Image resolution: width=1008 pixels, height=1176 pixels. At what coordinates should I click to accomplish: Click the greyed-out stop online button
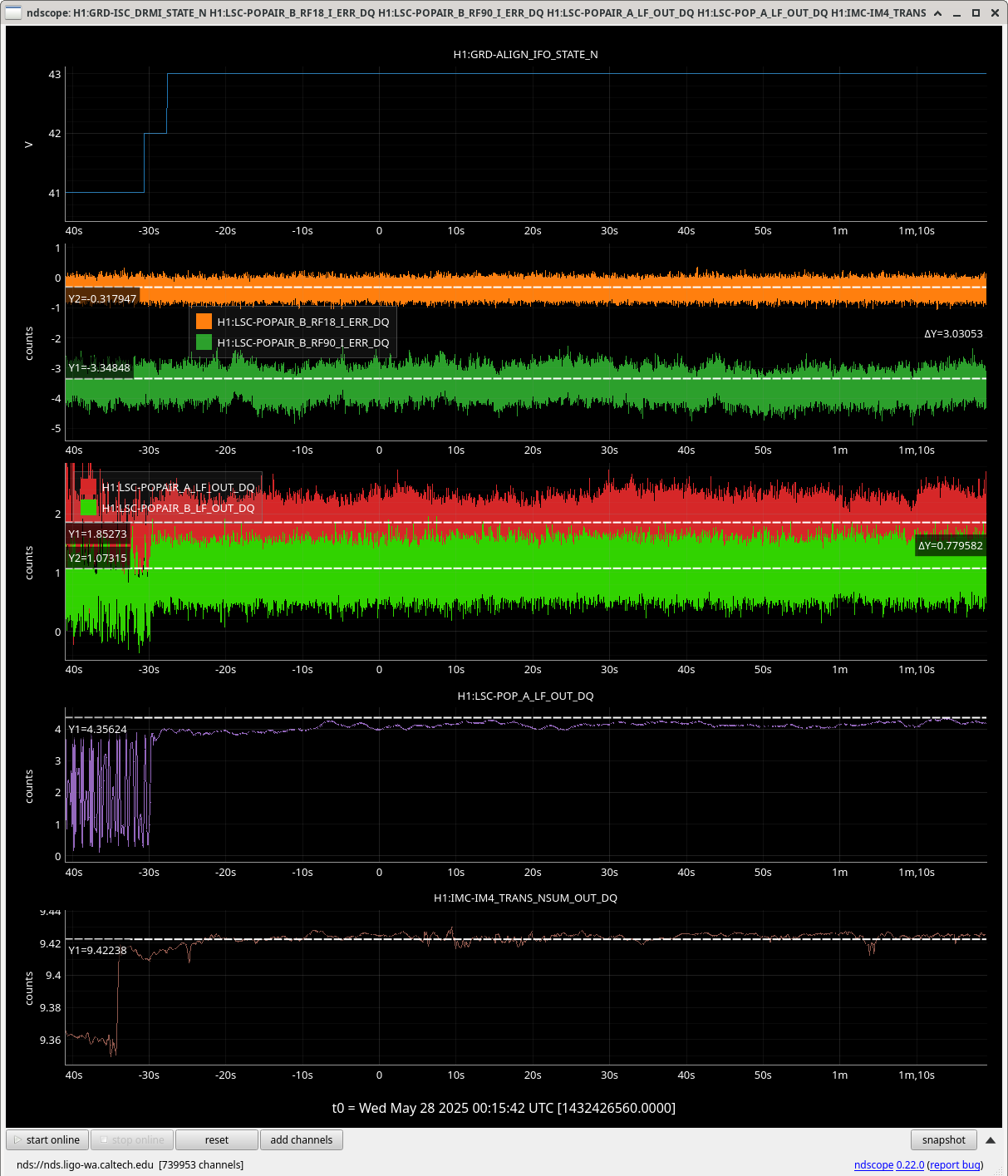click(132, 1139)
